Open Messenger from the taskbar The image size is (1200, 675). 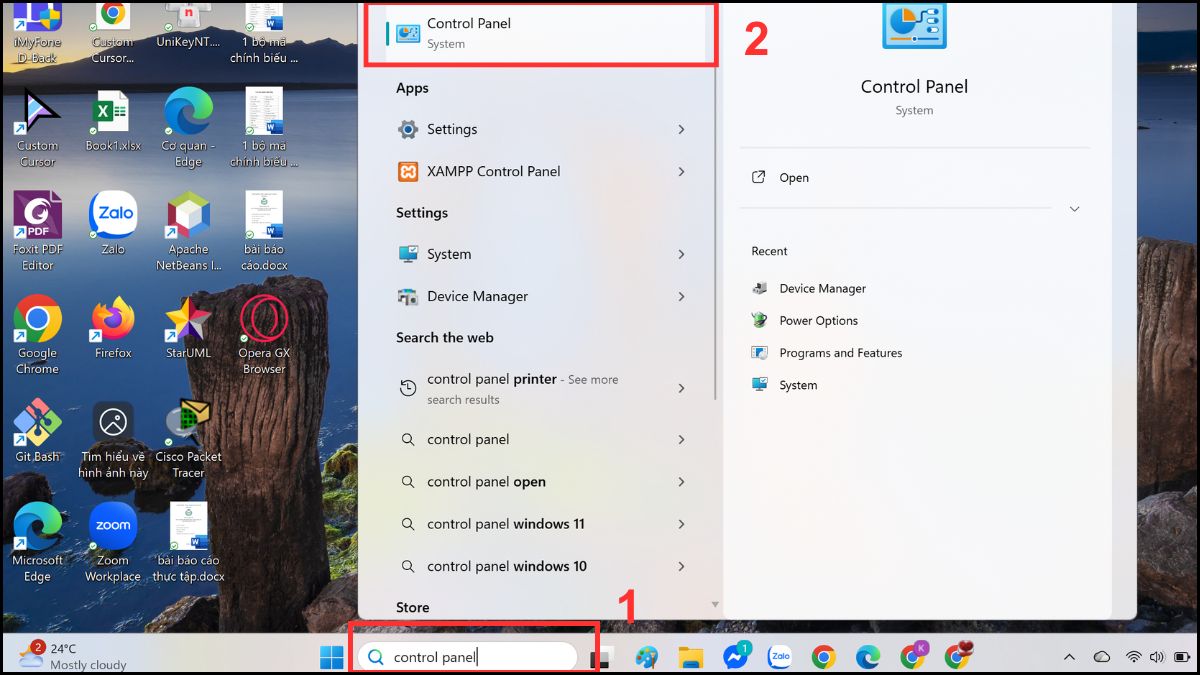737,656
